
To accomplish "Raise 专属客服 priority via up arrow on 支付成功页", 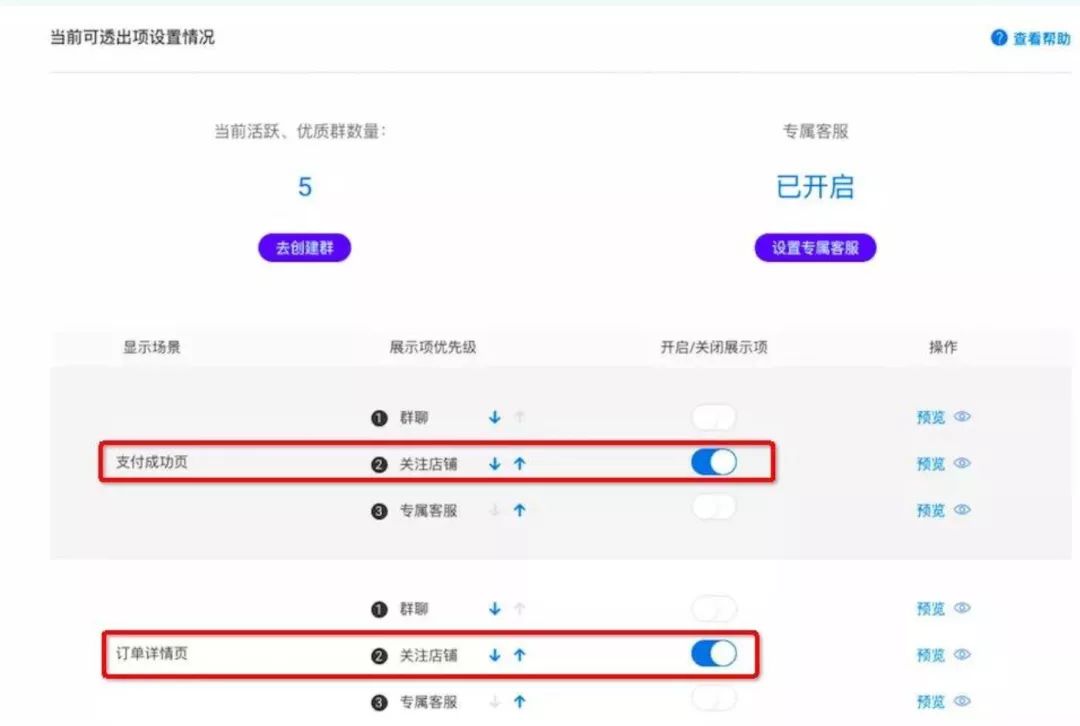I will click(518, 510).
